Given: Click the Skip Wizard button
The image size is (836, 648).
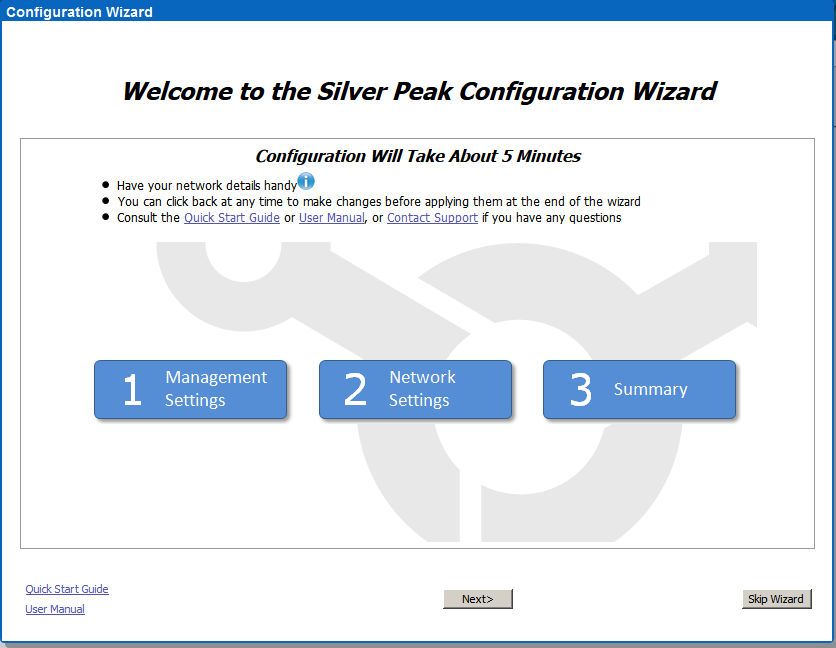Looking at the screenshot, I should (776, 599).
